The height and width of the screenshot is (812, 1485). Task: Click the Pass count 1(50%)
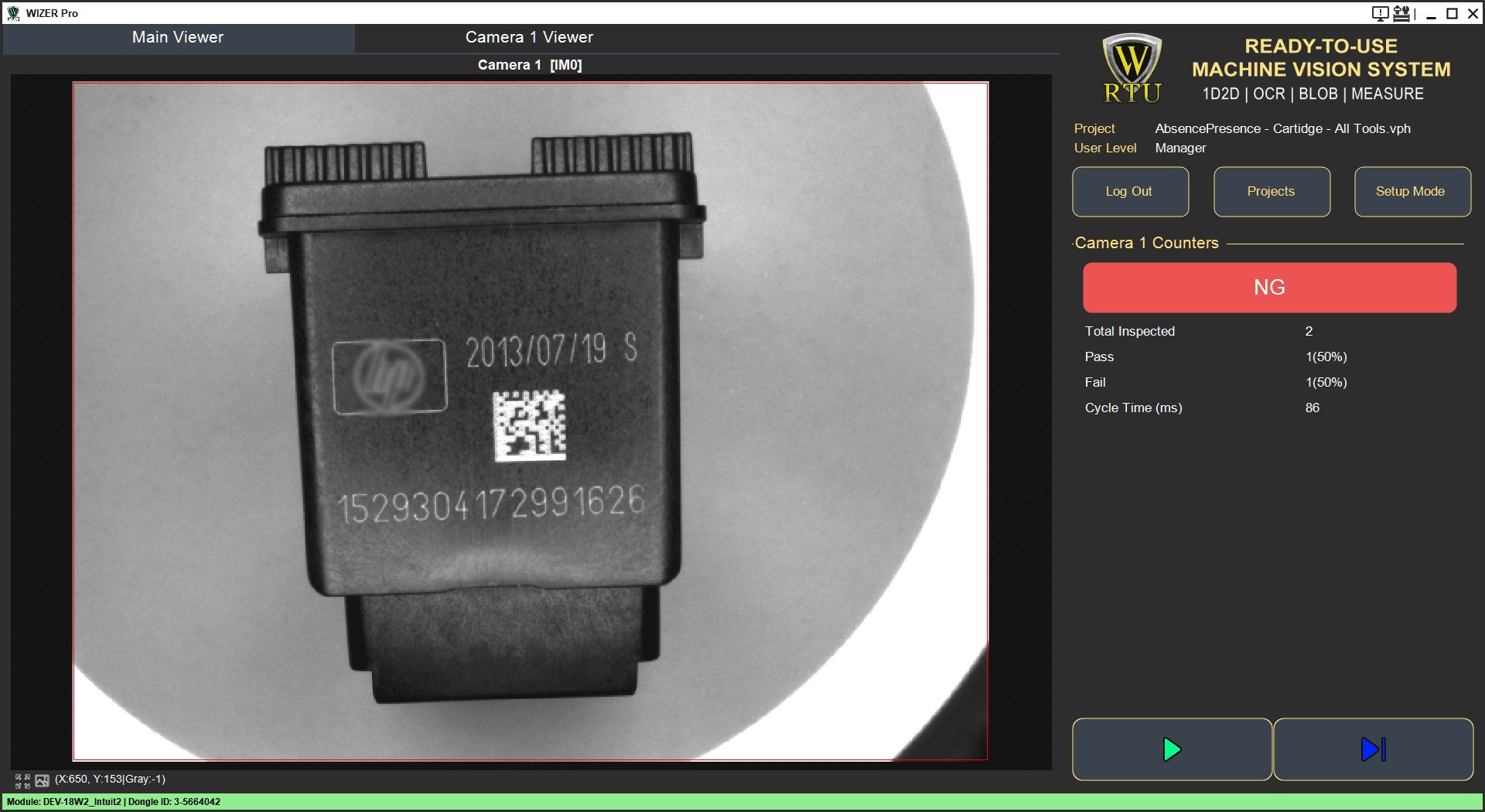tap(1326, 357)
